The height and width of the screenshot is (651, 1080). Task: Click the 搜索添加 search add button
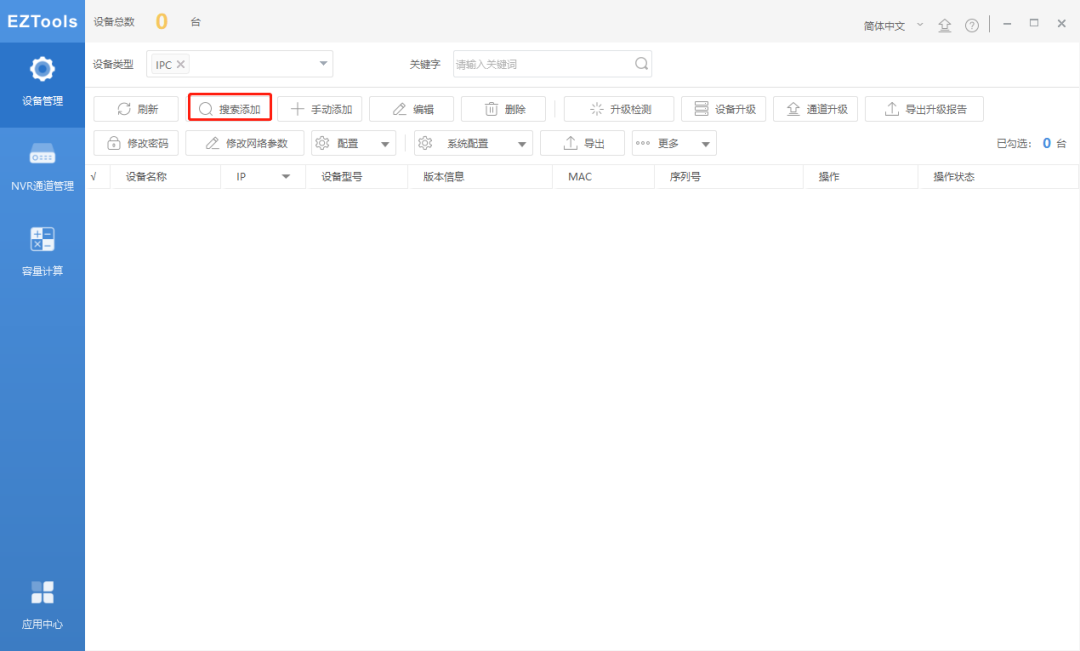tap(229, 108)
